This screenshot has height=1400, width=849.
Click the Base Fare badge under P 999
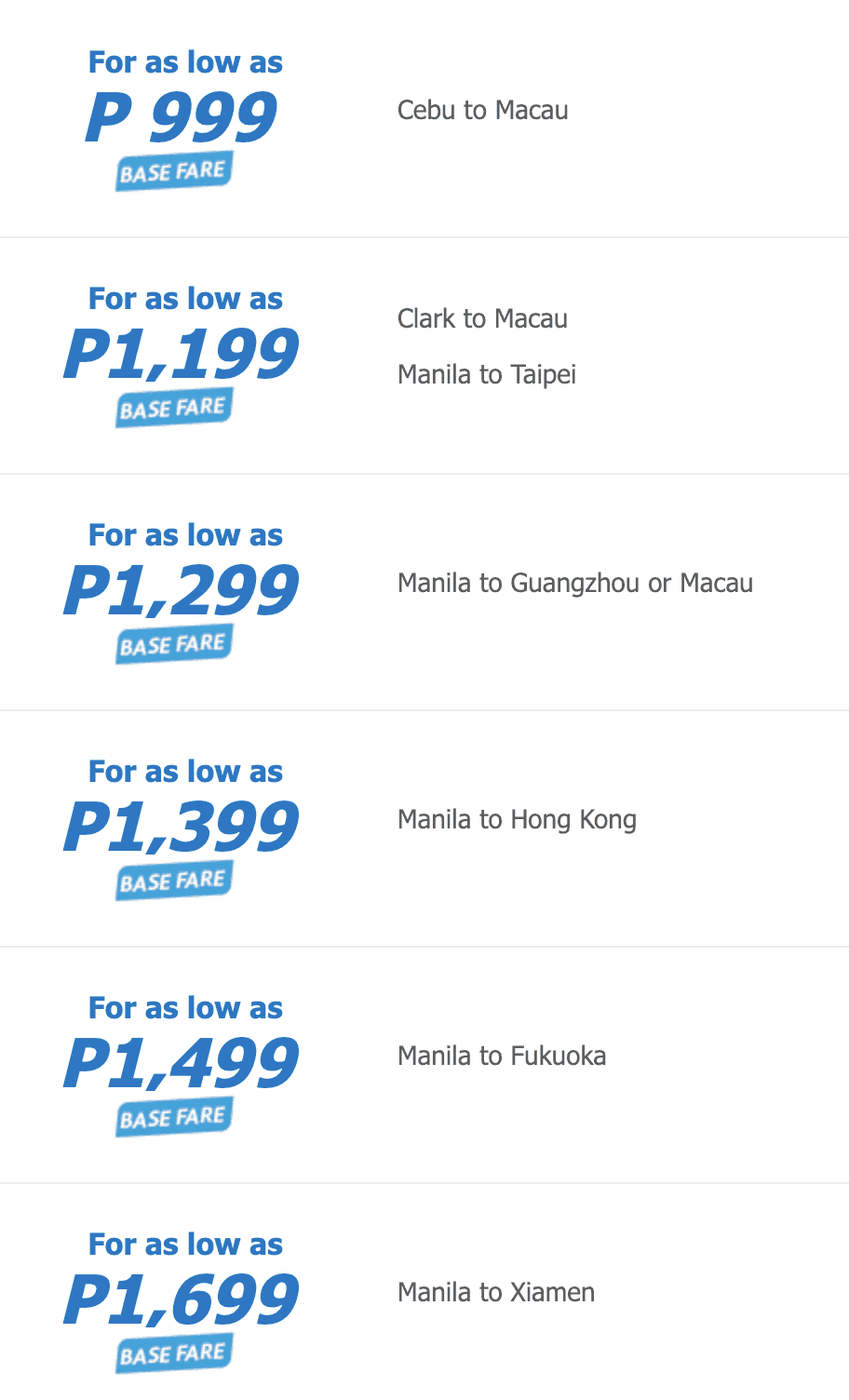click(173, 172)
